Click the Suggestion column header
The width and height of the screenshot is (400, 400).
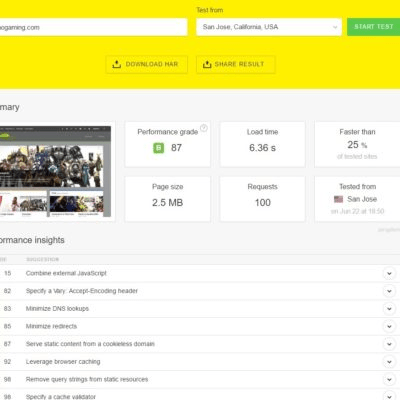[43, 259]
